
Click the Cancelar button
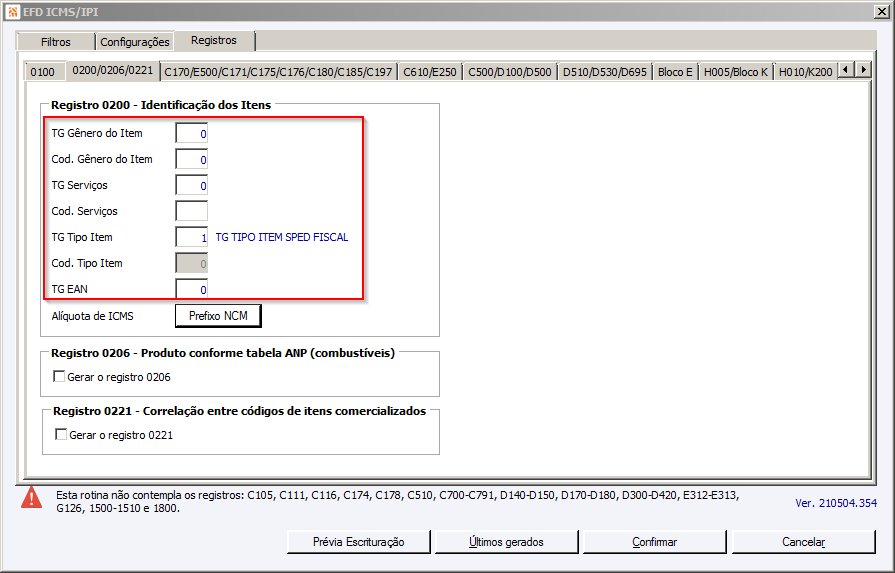click(x=803, y=542)
